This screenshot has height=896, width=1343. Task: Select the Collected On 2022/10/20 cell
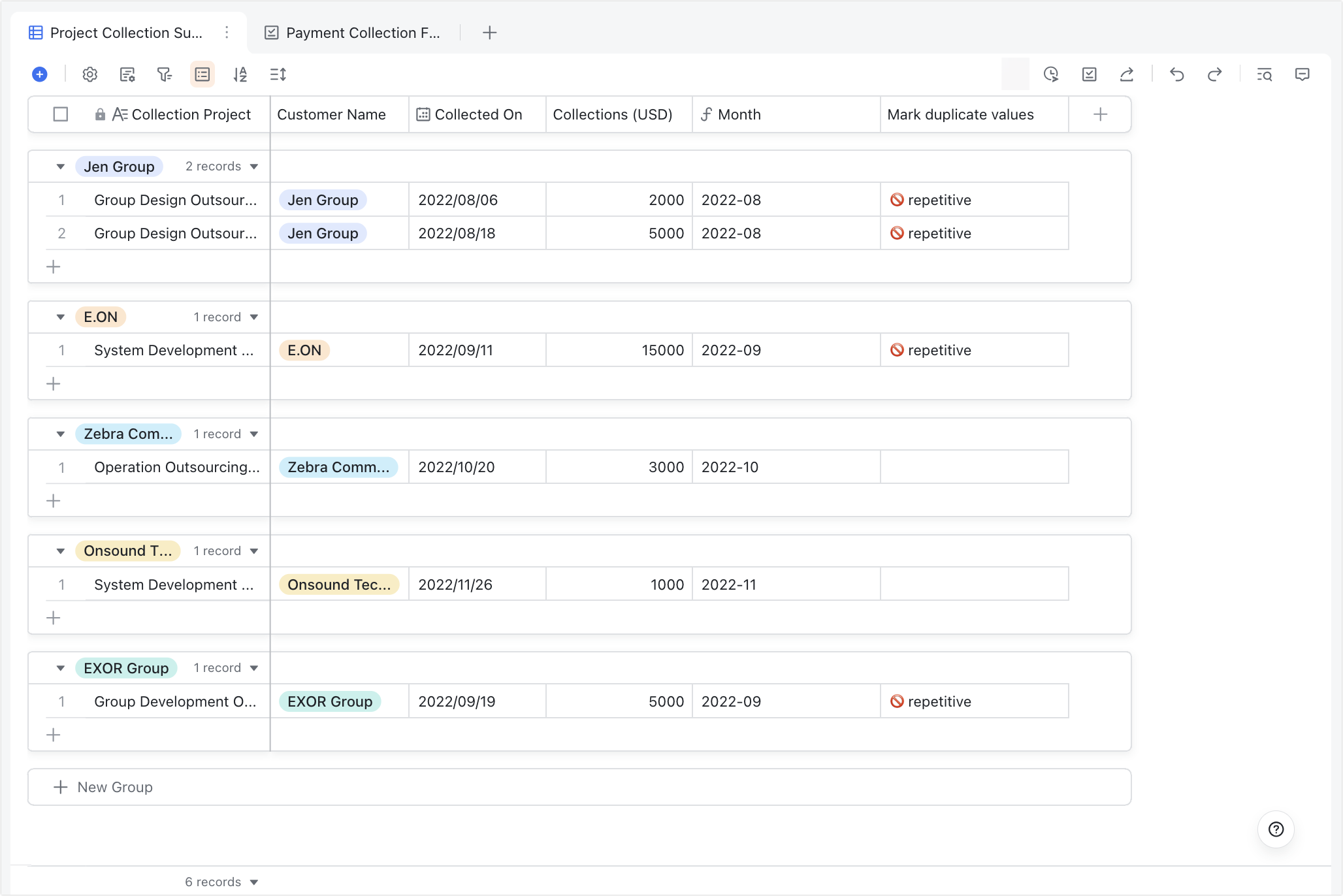[x=477, y=468]
